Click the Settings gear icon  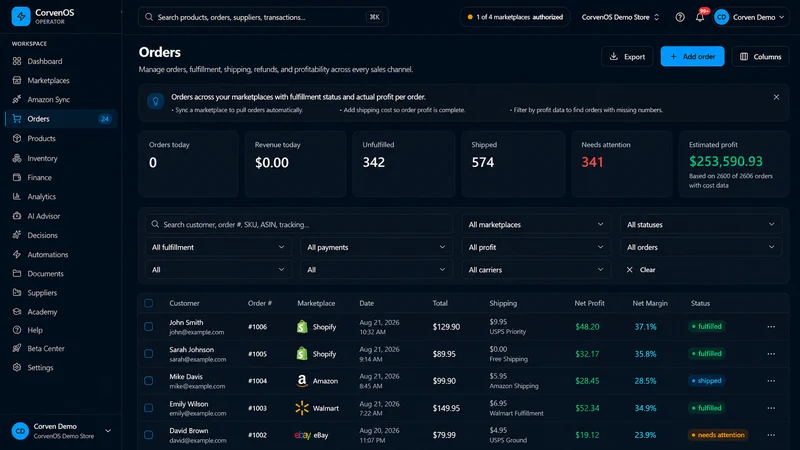click(x=17, y=367)
